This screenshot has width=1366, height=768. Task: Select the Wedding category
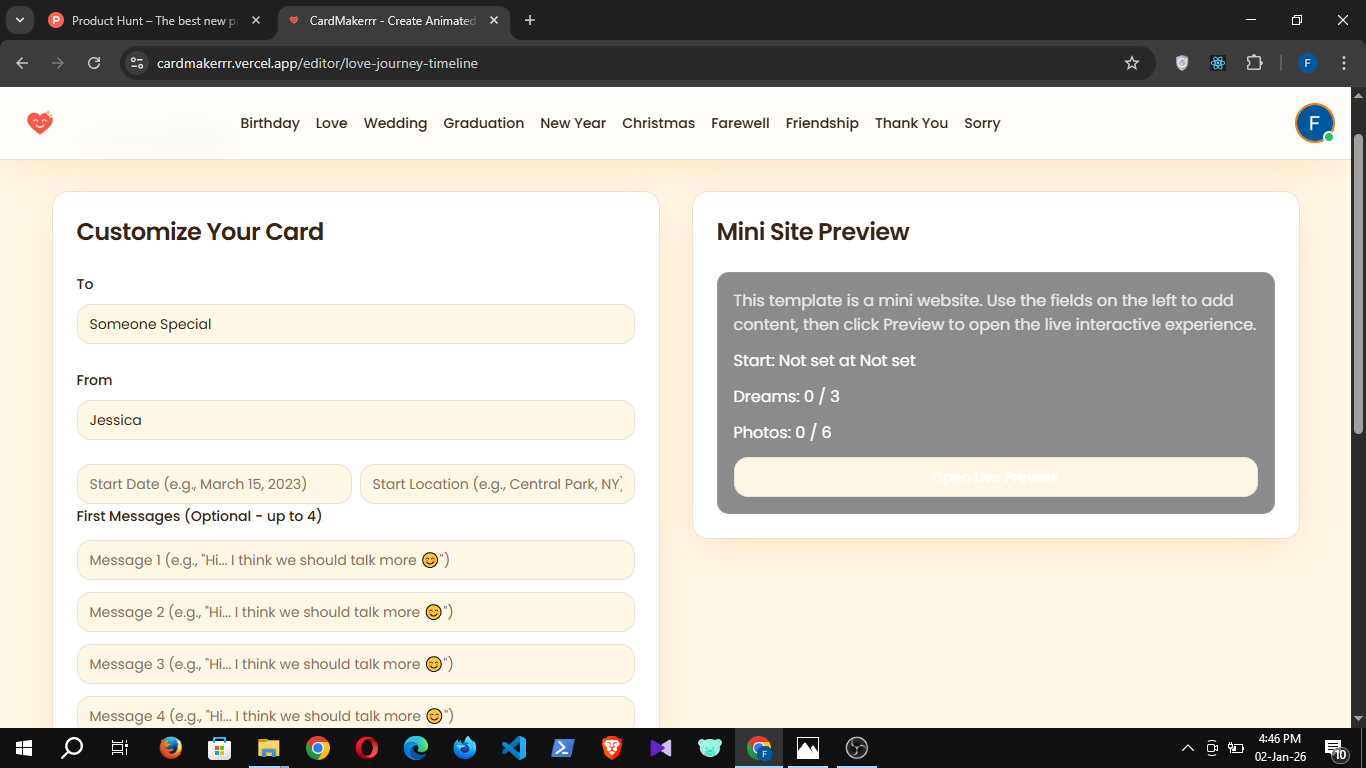[395, 123]
